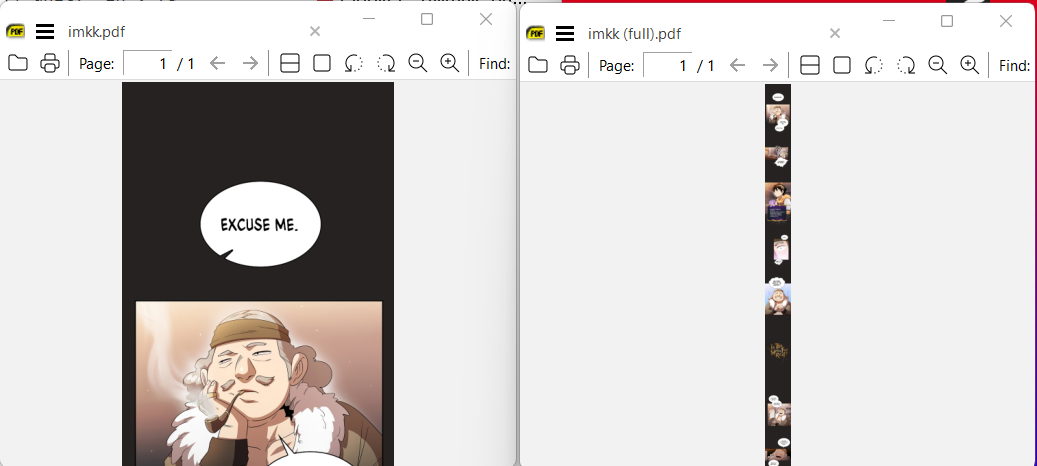The image size is (1037, 466).
Task: Click the tall page strip in imkk (full).pdf
Action: click(x=778, y=275)
